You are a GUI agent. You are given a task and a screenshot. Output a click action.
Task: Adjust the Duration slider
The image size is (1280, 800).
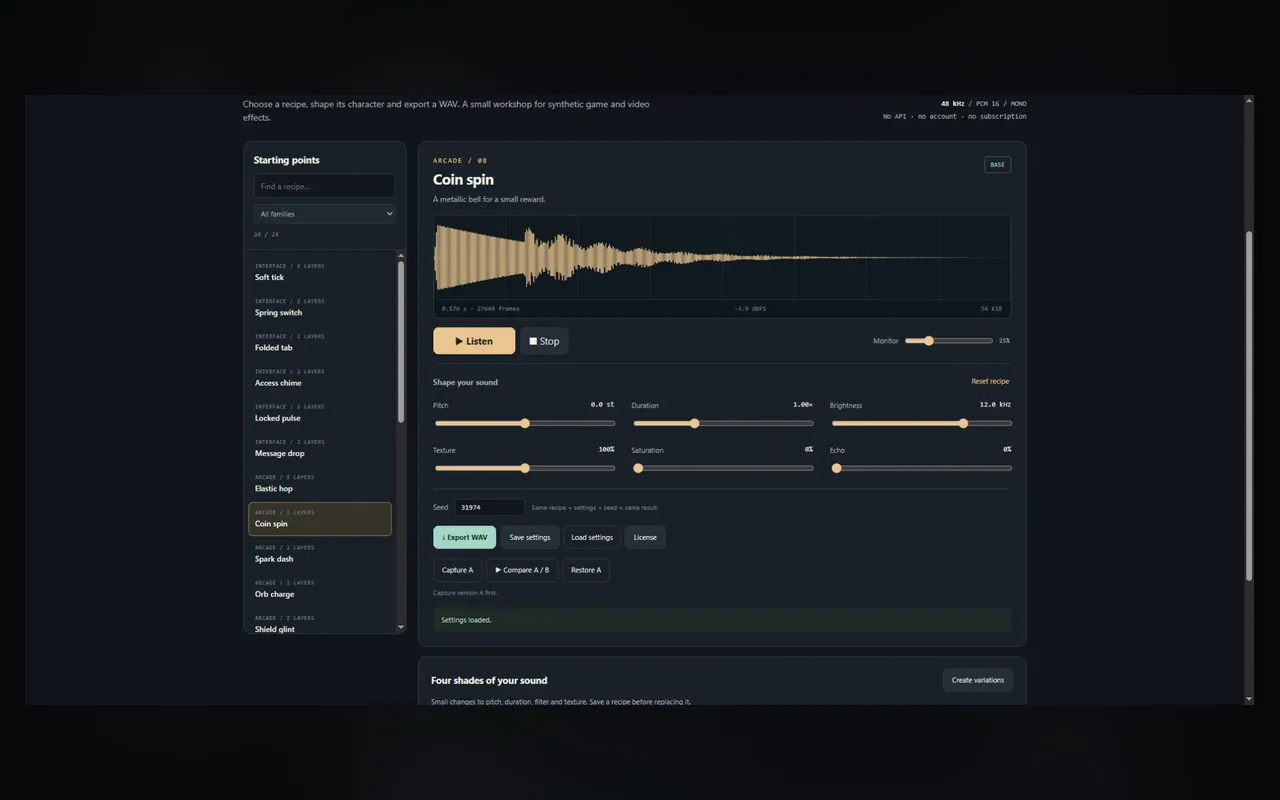pos(722,423)
